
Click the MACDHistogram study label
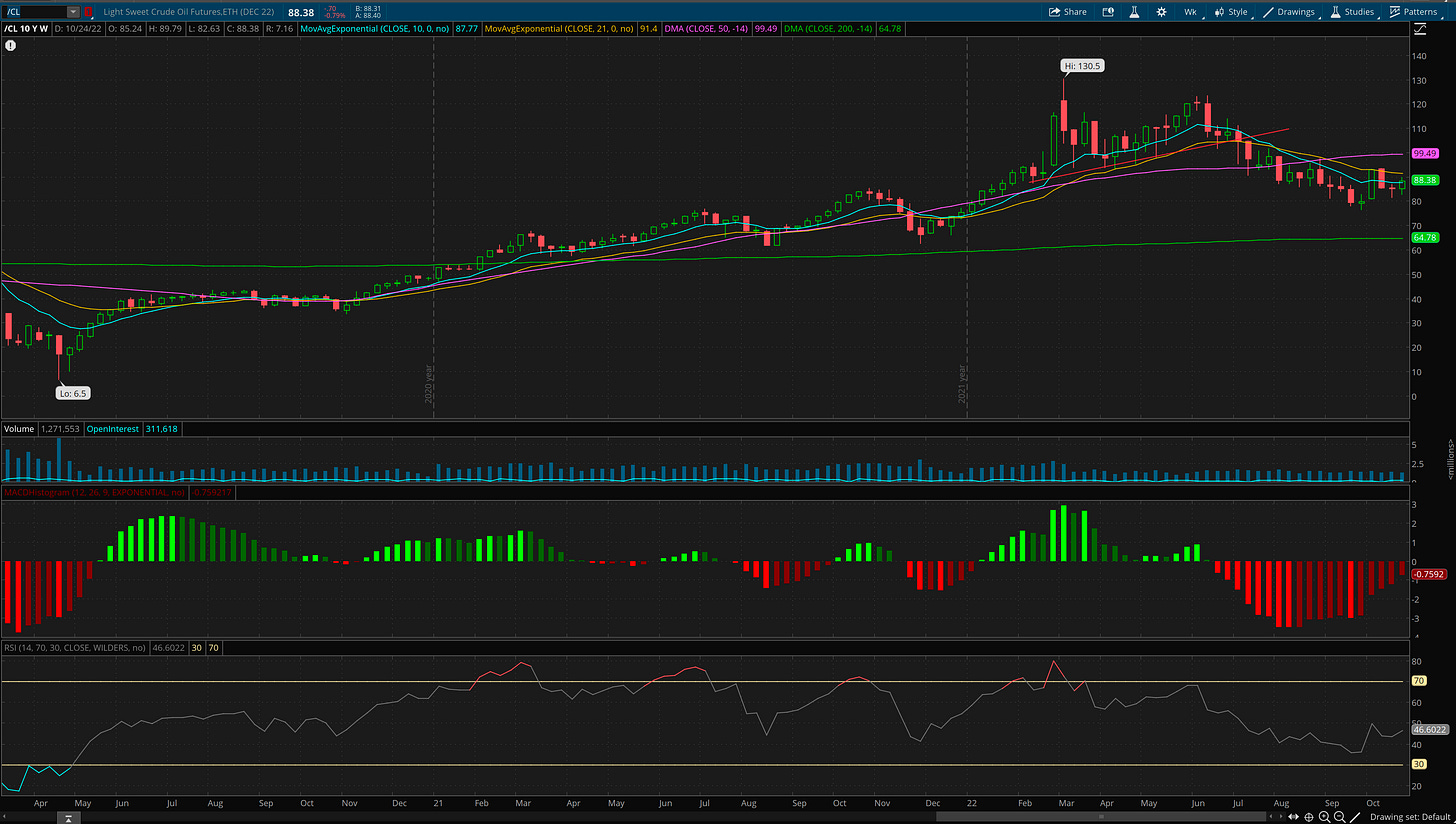(95, 492)
